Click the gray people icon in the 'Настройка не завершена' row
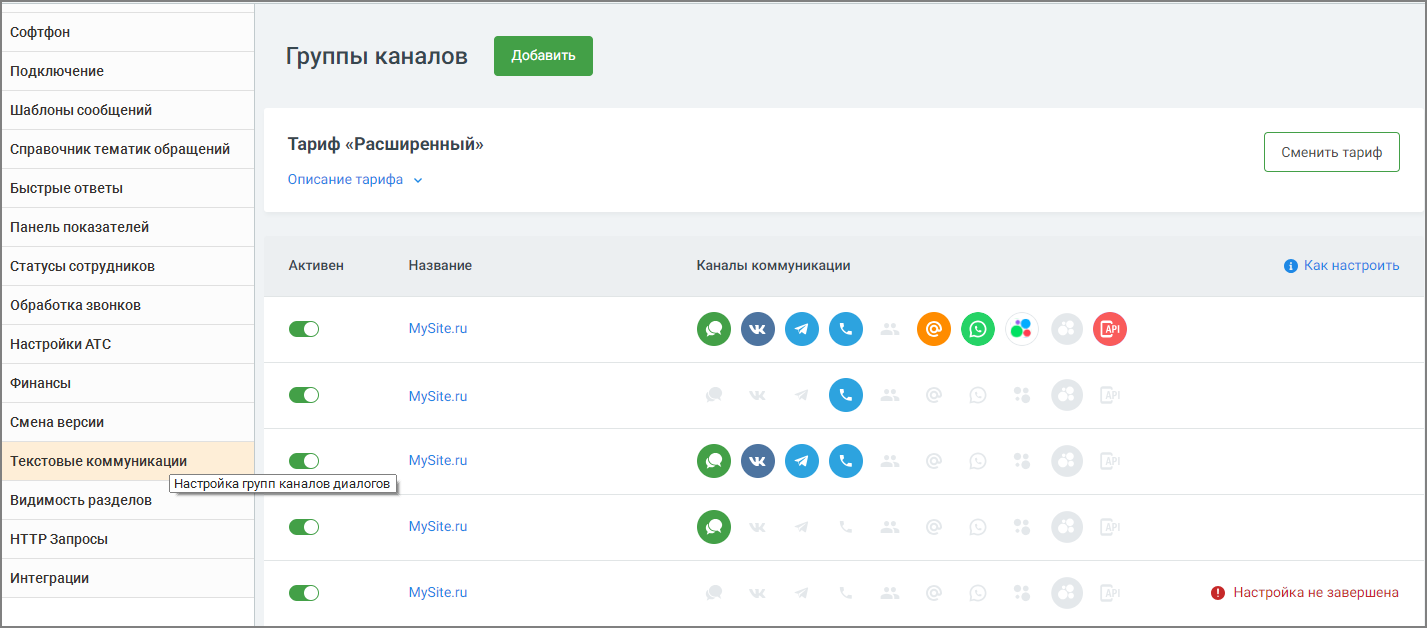 (890, 593)
